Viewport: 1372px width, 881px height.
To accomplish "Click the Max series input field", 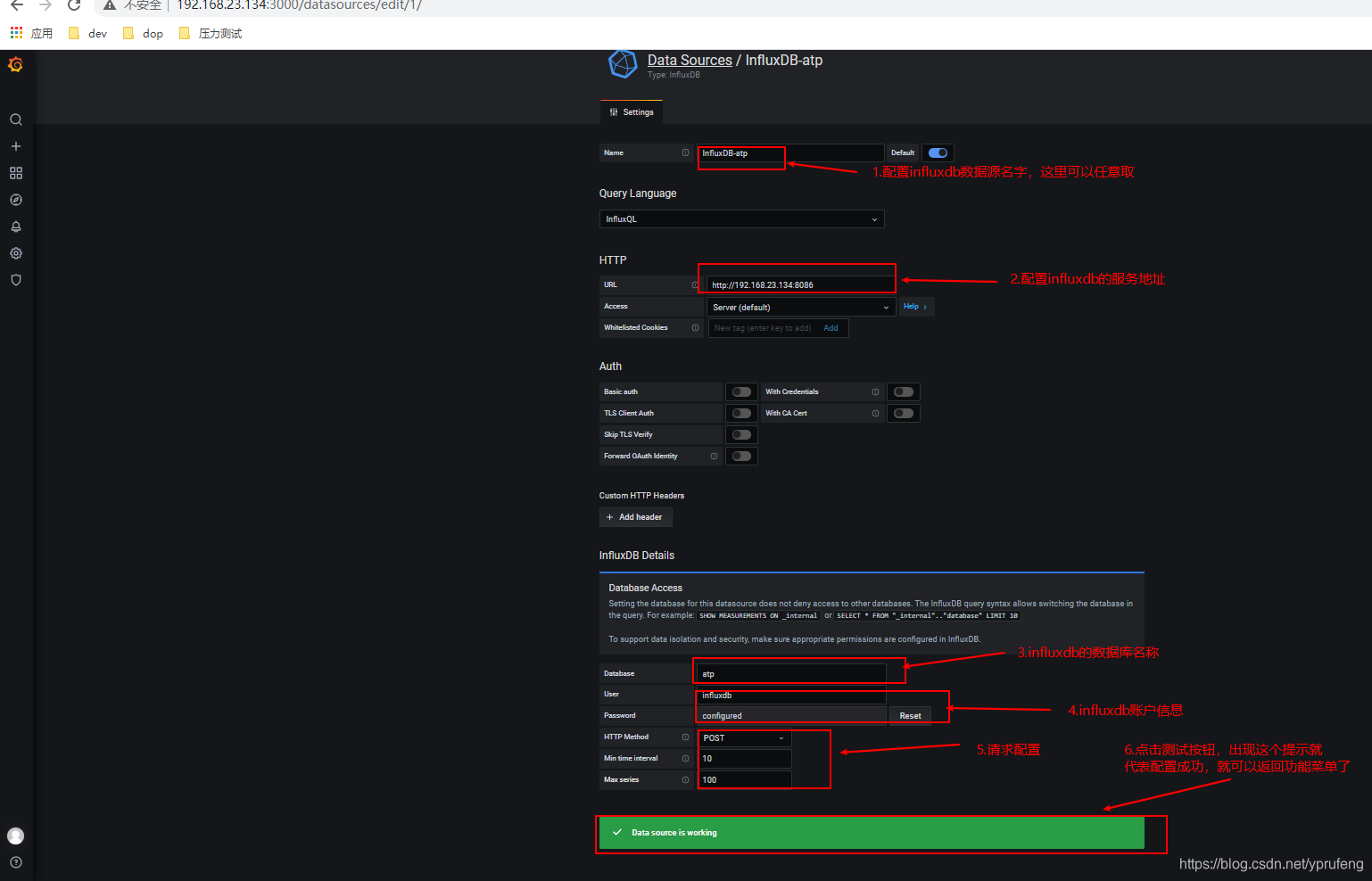I will (744, 779).
